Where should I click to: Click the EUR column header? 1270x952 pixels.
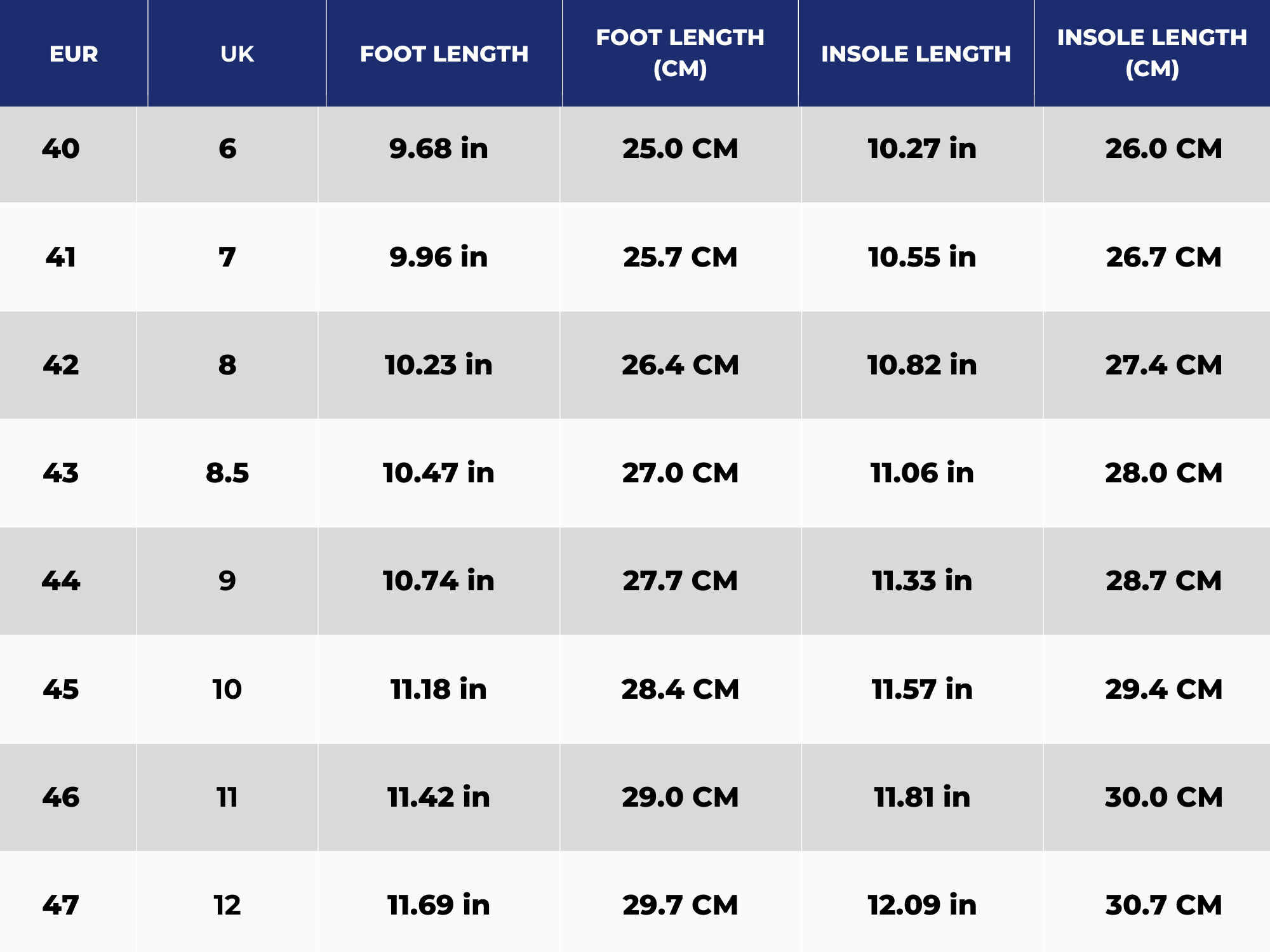coord(74,54)
